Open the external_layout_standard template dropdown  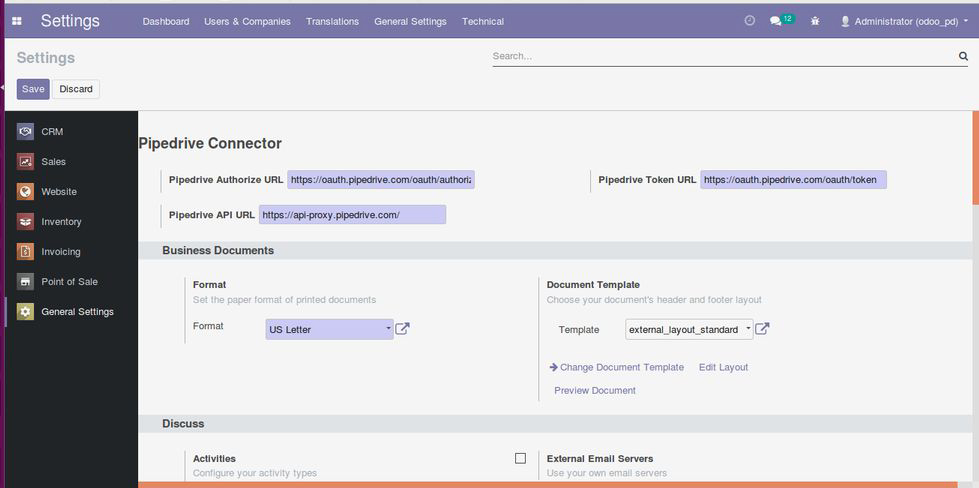pyautogui.click(x=689, y=329)
